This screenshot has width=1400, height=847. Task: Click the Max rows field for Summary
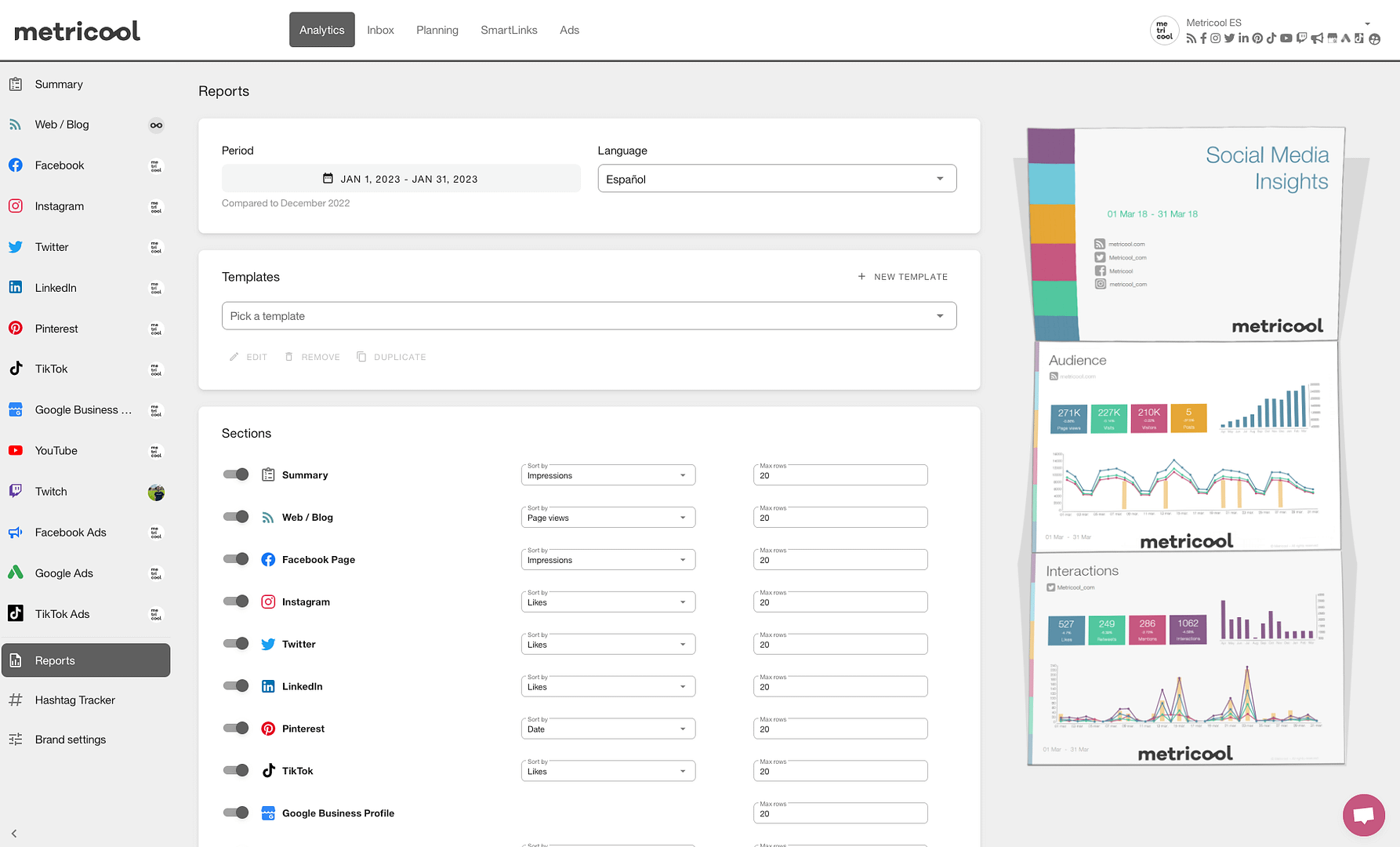pyautogui.click(x=840, y=475)
